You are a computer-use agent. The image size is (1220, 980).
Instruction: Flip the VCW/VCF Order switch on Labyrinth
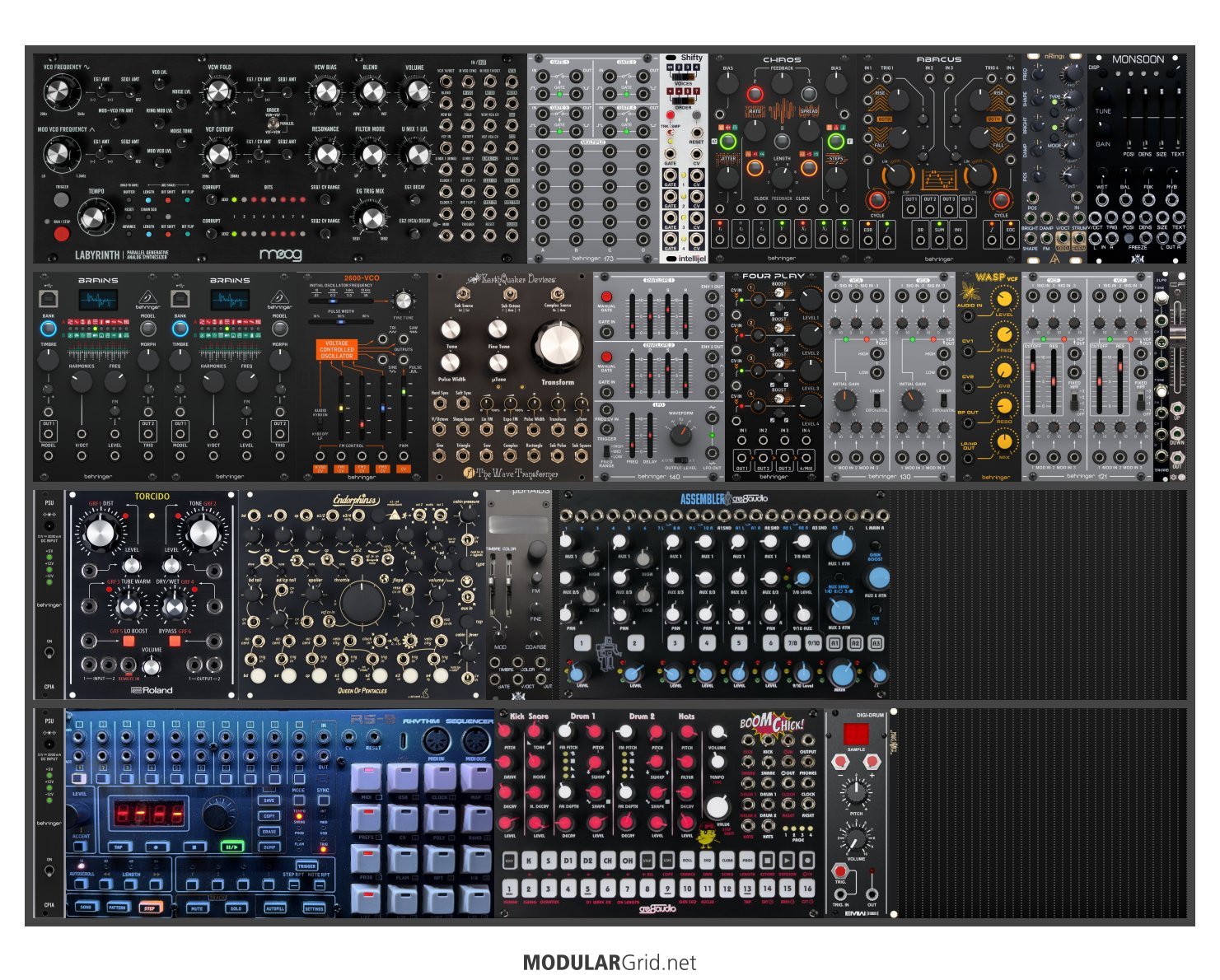pyautogui.click(x=273, y=123)
